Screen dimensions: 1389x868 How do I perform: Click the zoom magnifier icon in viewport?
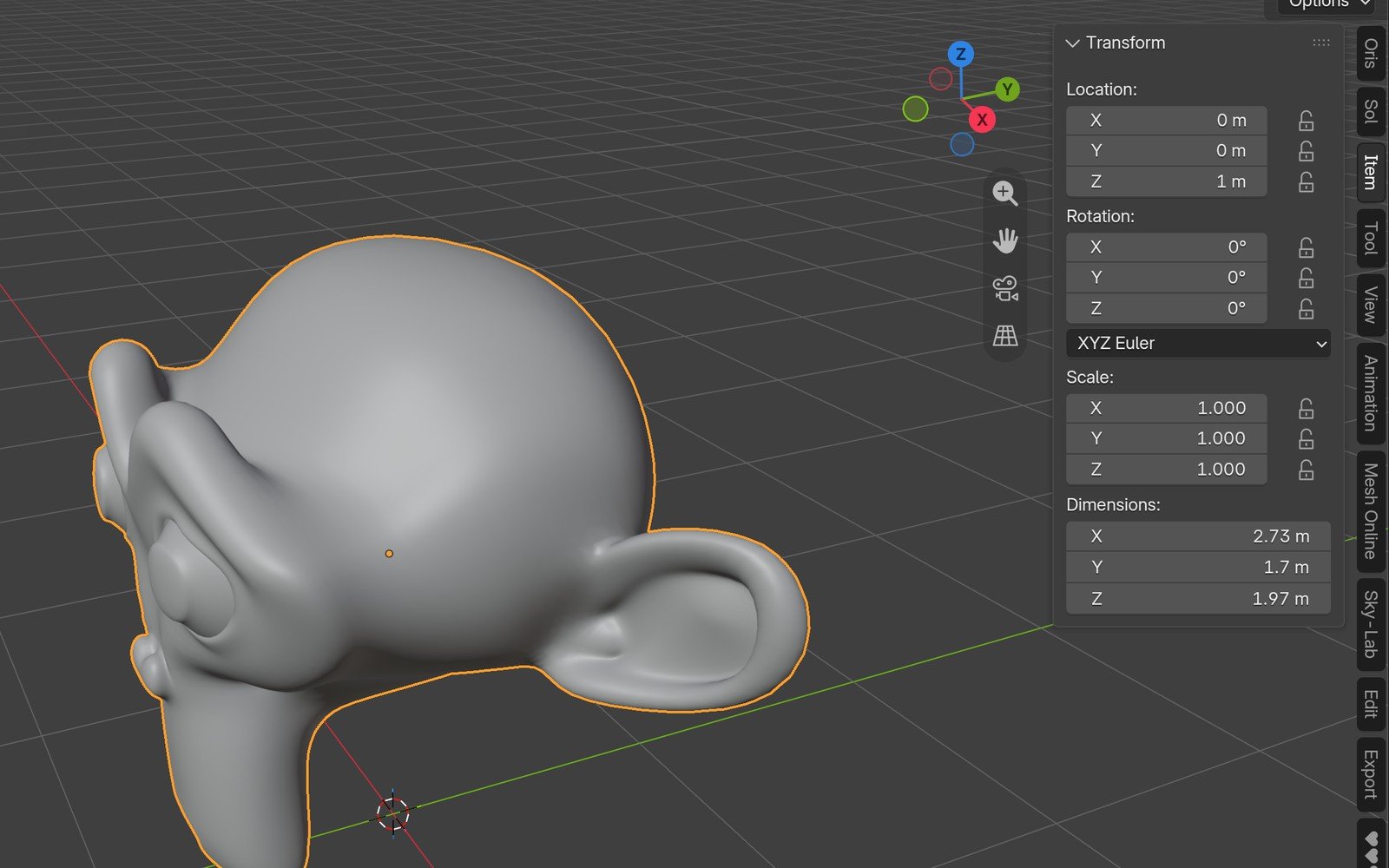[x=1005, y=193]
